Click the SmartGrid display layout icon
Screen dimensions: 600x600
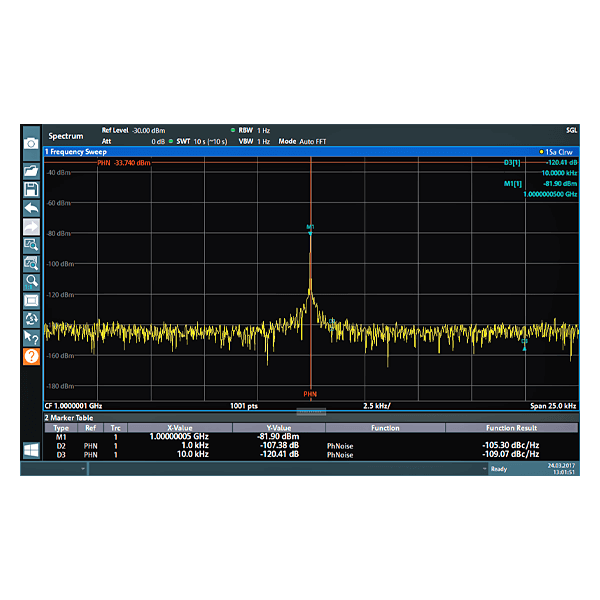pos(31,300)
